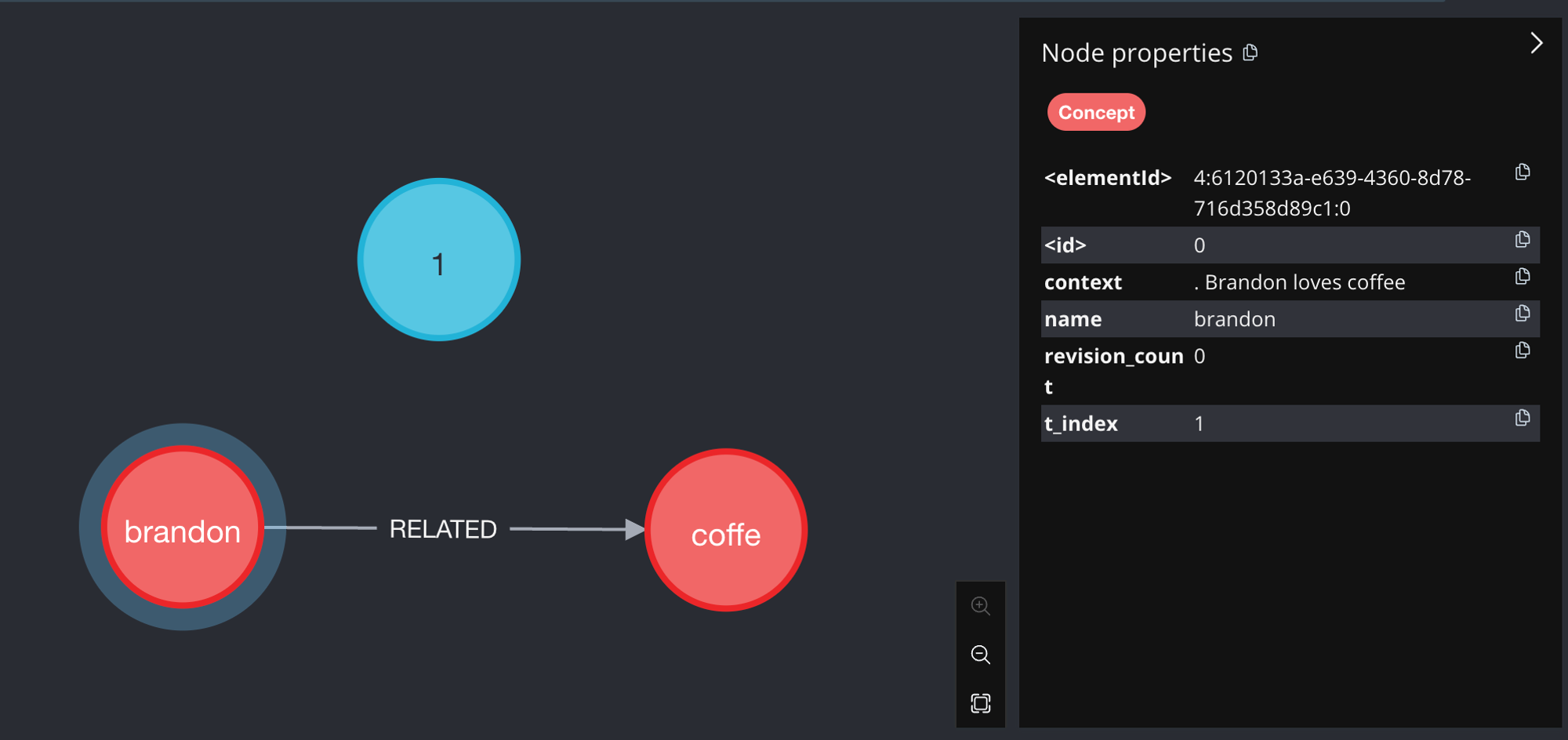Zoom in on the graph
This screenshot has height=740, width=1568.
(x=980, y=606)
